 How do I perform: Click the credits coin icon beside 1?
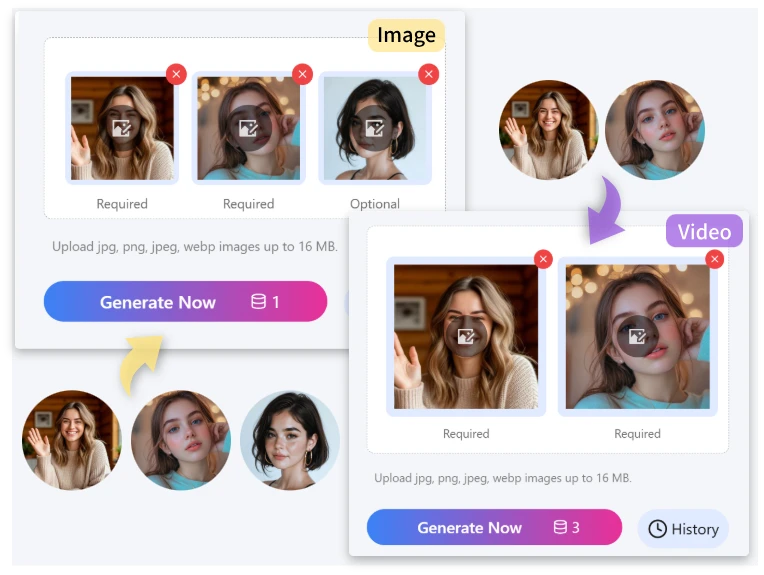pyautogui.click(x=258, y=302)
